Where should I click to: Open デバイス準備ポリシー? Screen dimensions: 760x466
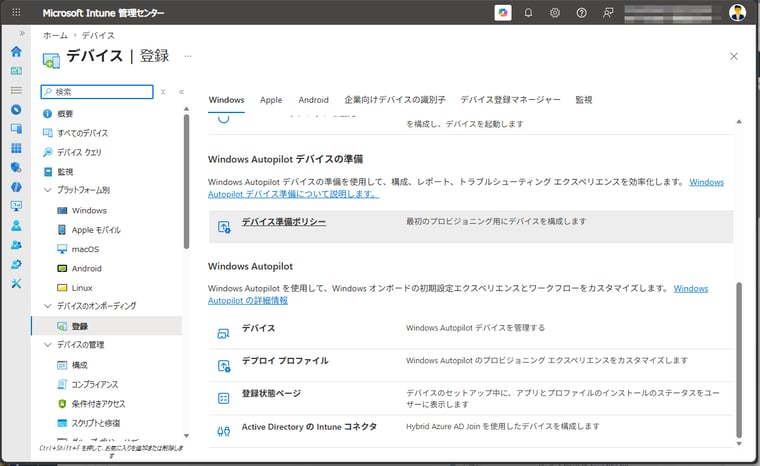tap(284, 222)
